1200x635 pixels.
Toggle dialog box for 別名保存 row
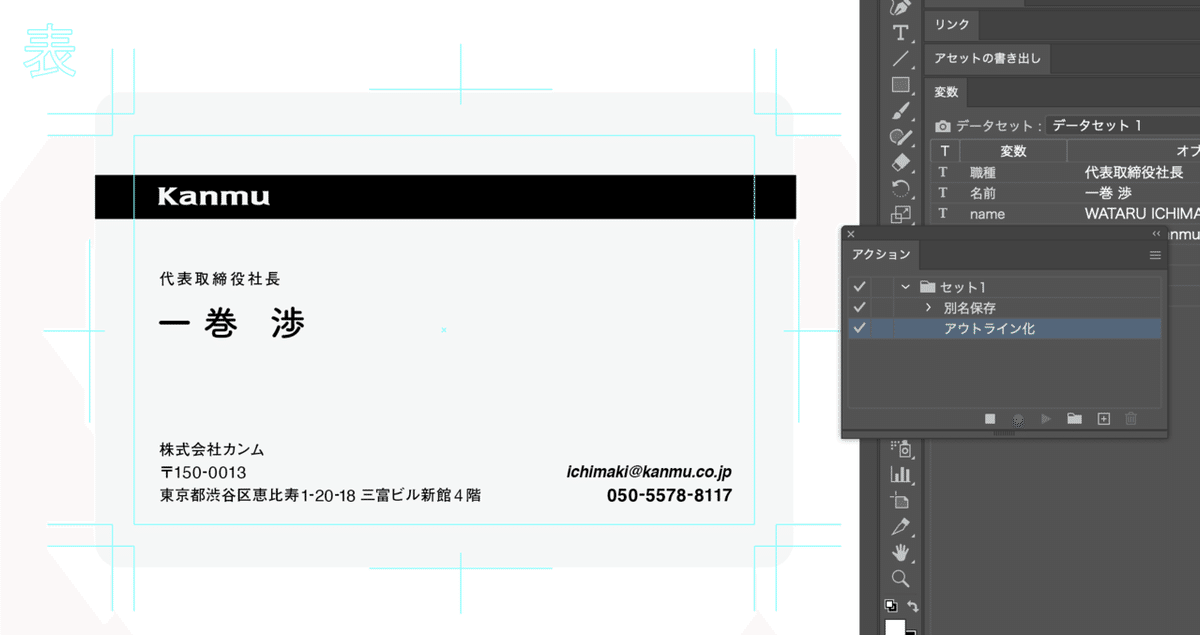click(x=881, y=307)
